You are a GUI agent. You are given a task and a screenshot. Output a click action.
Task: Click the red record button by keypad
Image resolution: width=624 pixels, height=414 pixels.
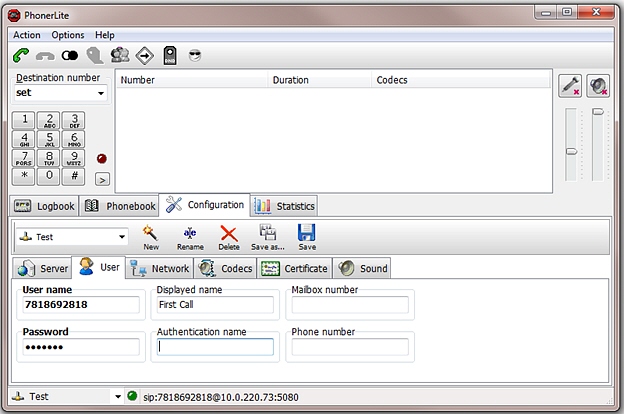click(101, 159)
